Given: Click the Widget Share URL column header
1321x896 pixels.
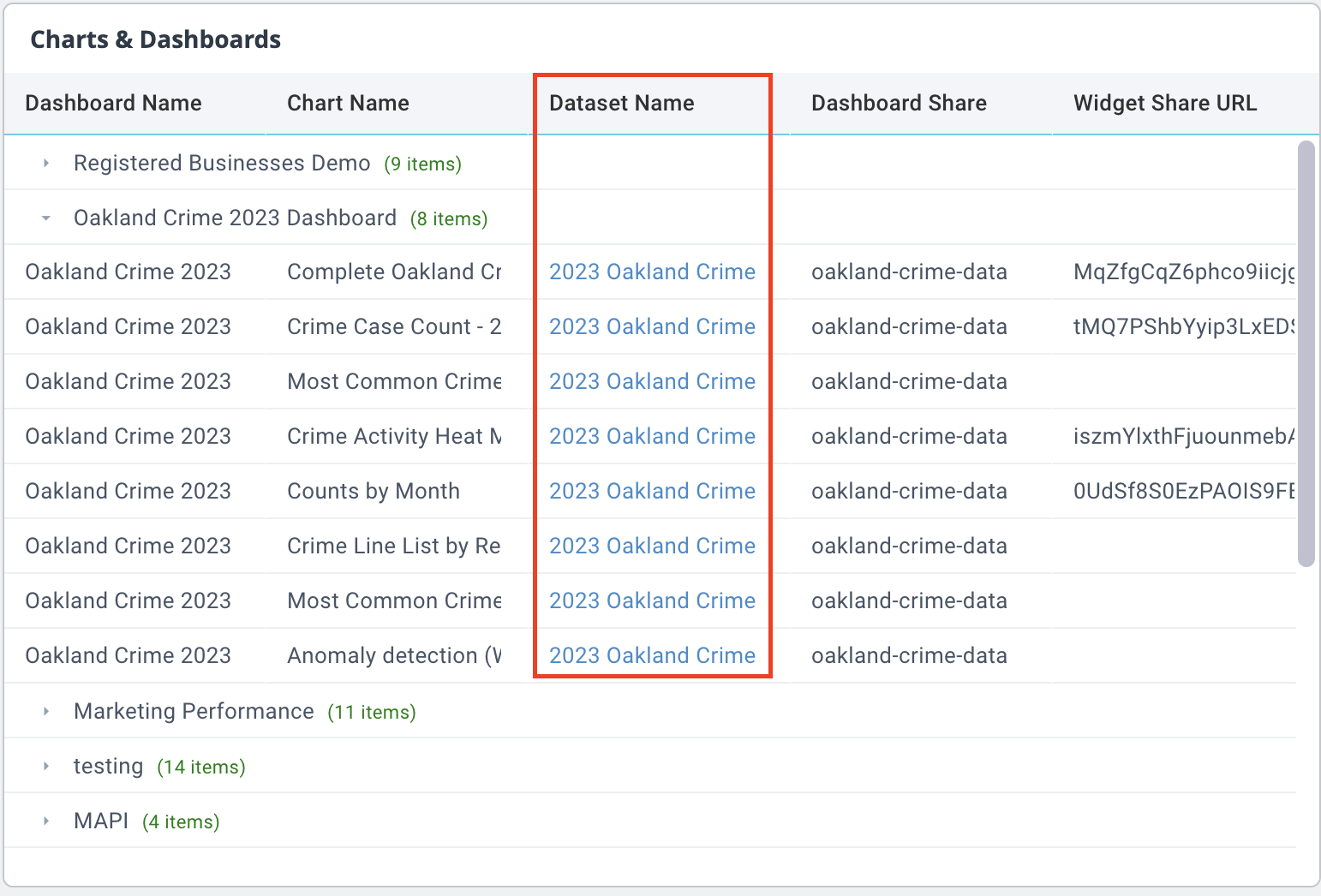Looking at the screenshot, I should [1164, 104].
